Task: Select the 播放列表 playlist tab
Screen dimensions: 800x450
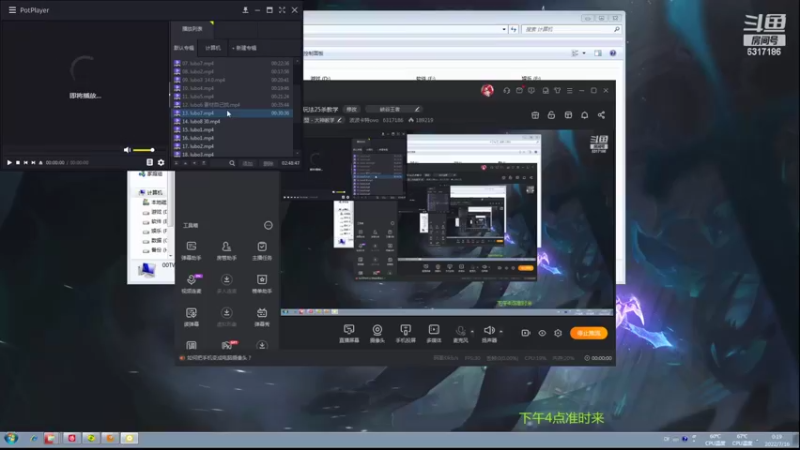Action: coord(192,29)
